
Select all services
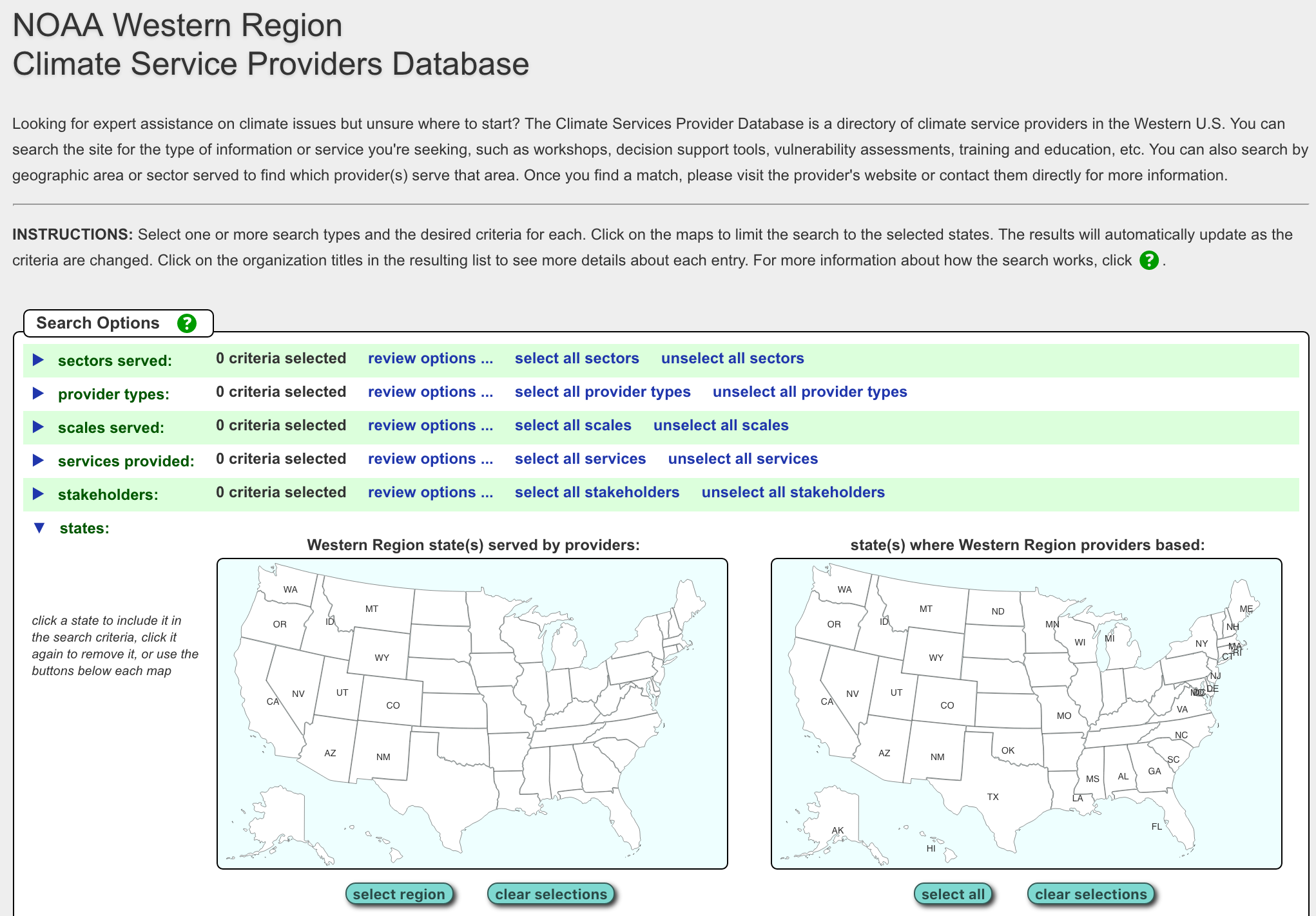[x=580, y=459]
